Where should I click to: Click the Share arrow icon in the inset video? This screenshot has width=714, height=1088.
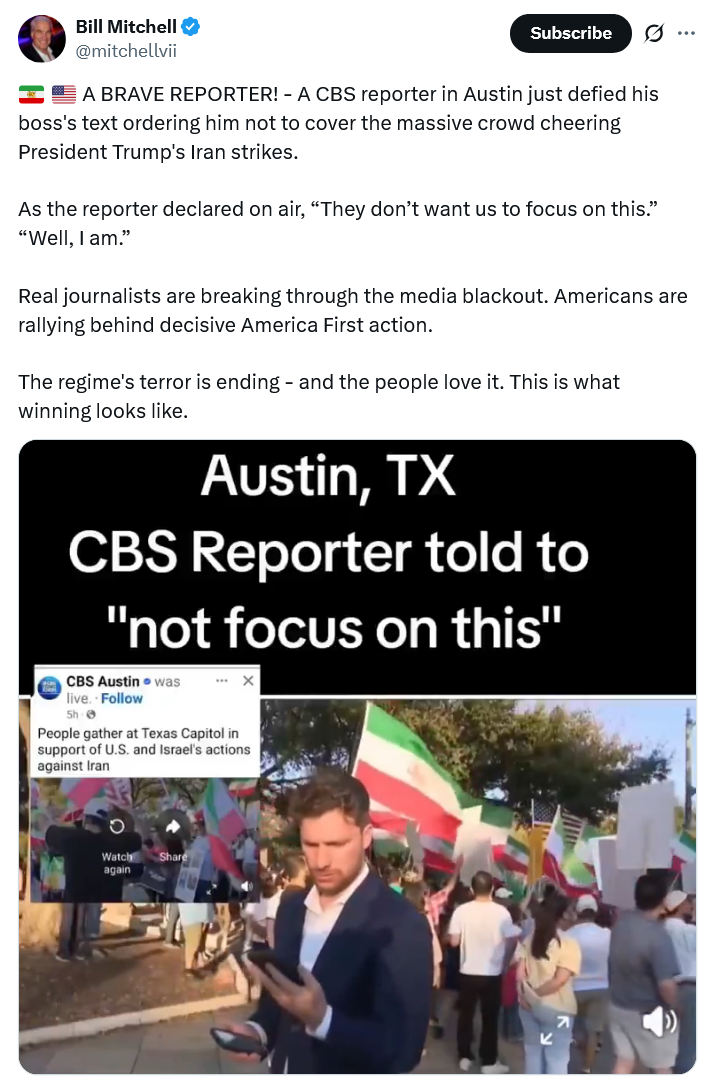pyautogui.click(x=173, y=826)
